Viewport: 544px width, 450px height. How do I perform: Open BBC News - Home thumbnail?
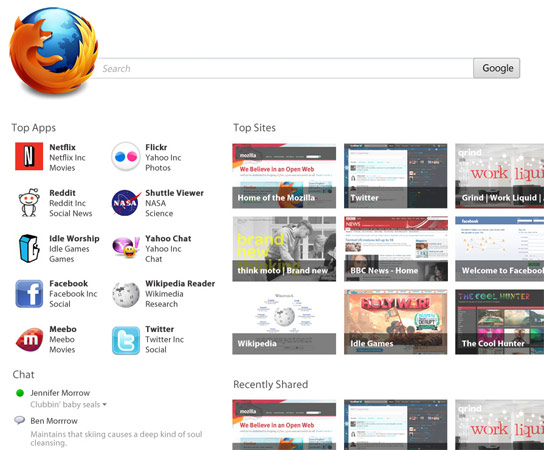tap(396, 249)
